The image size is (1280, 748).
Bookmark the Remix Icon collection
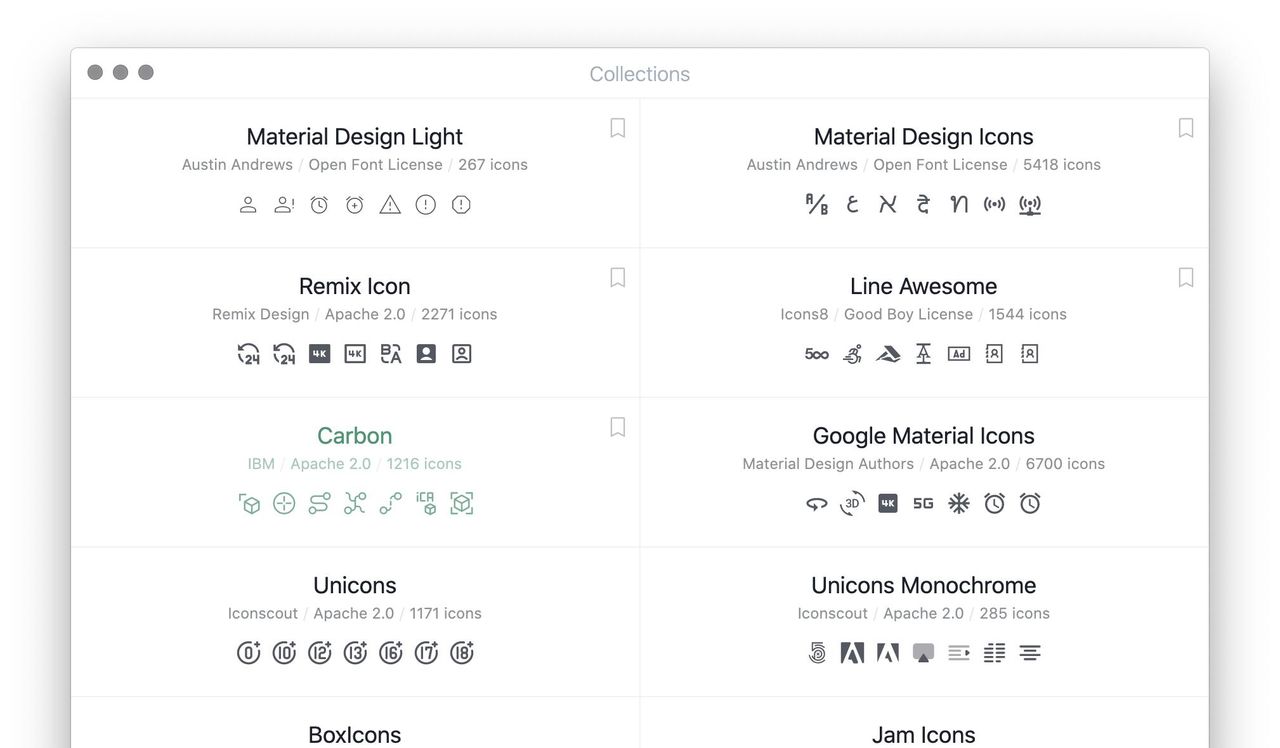pos(618,277)
